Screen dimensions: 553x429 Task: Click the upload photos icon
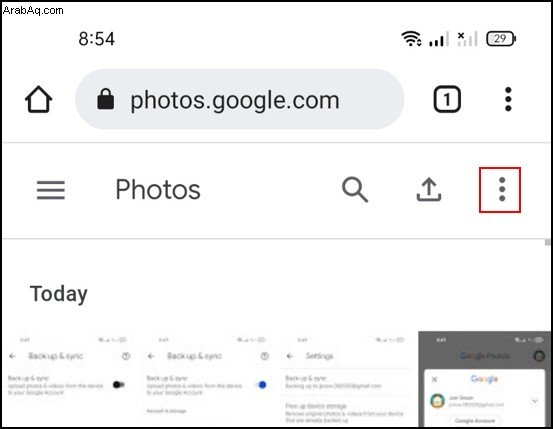pos(429,189)
